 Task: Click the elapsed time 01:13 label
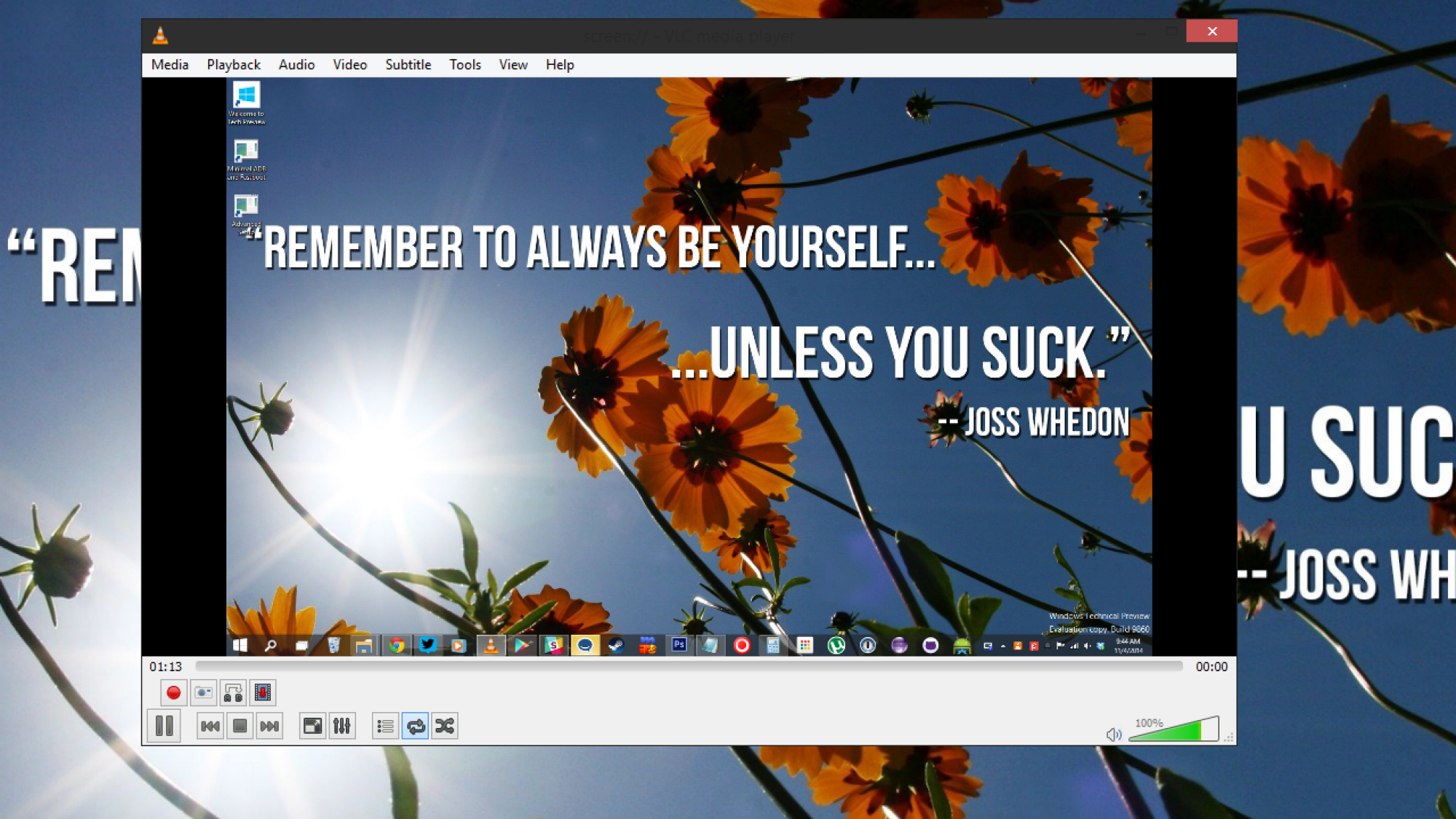166,666
